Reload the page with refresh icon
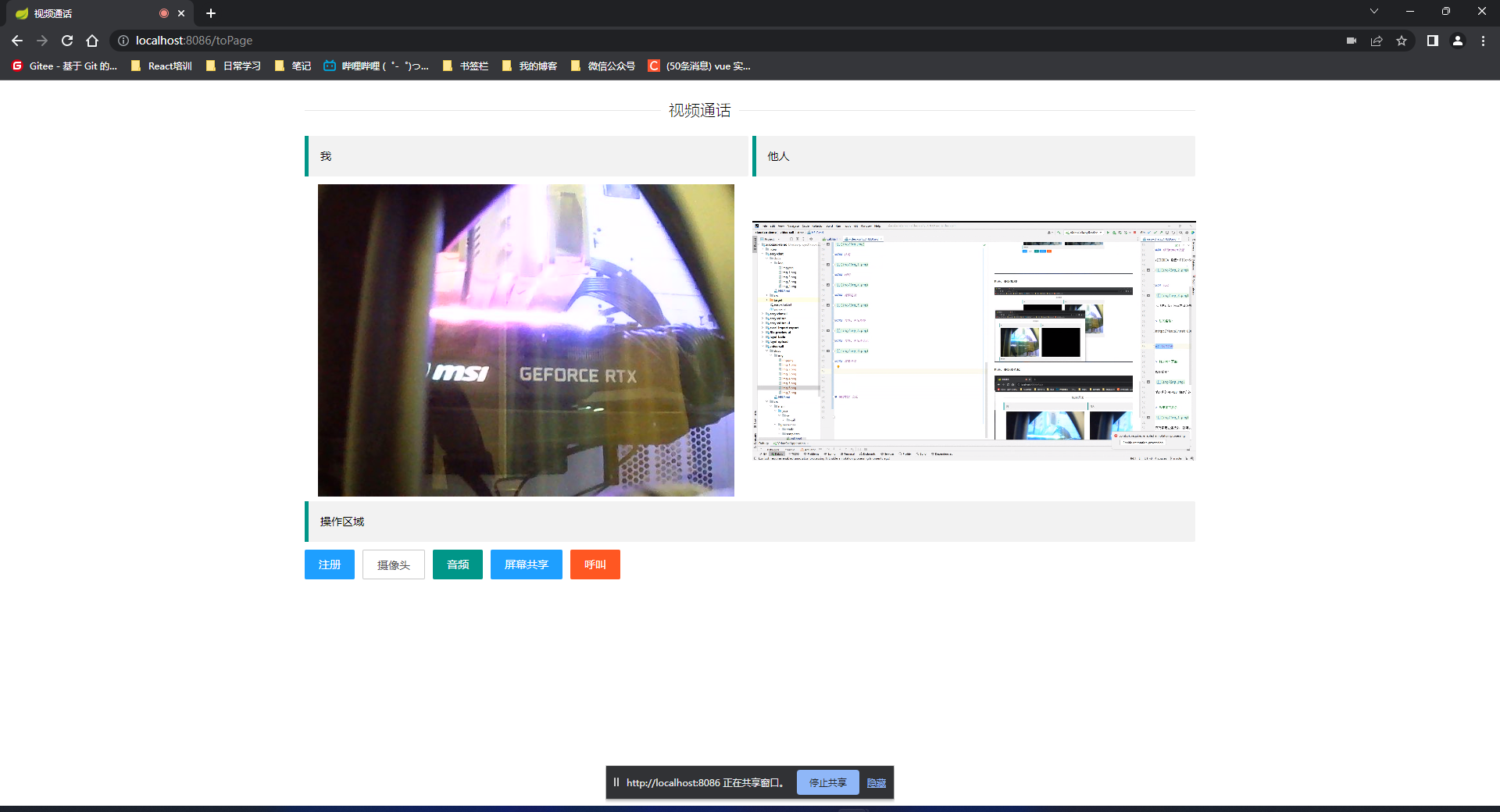Viewport: 1500px width, 812px height. click(67, 41)
